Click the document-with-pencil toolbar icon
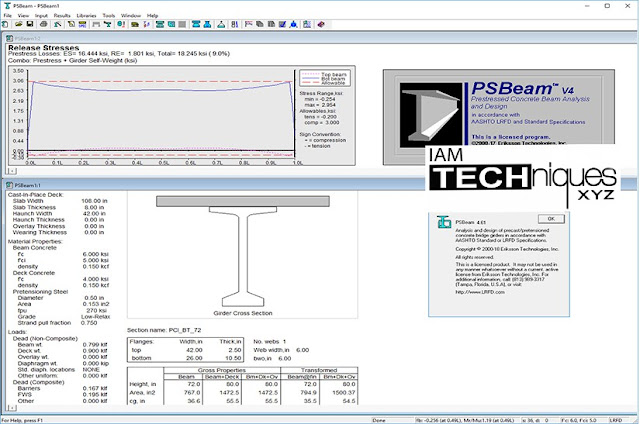 (71, 24)
